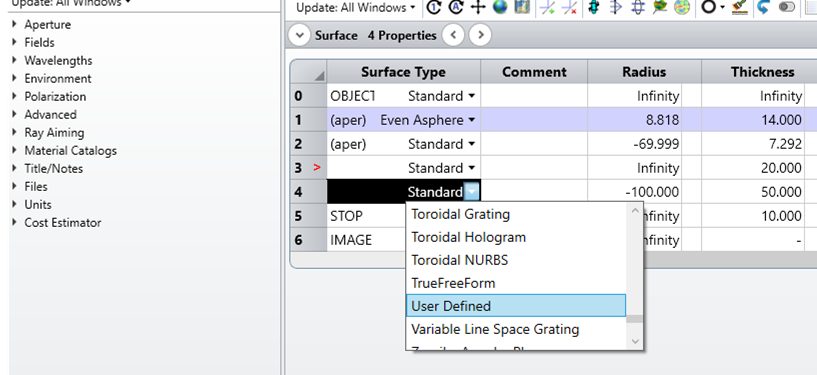817x375 pixels.
Task: Expand the Ray Aiming section
Action: click(14, 132)
